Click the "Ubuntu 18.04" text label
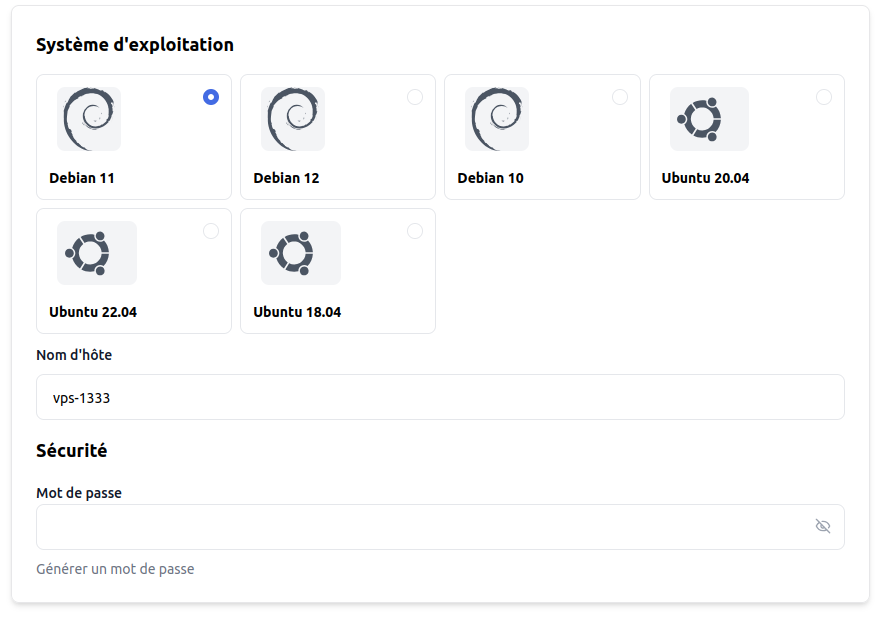The image size is (878, 633). pyautogui.click(x=297, y=312)
